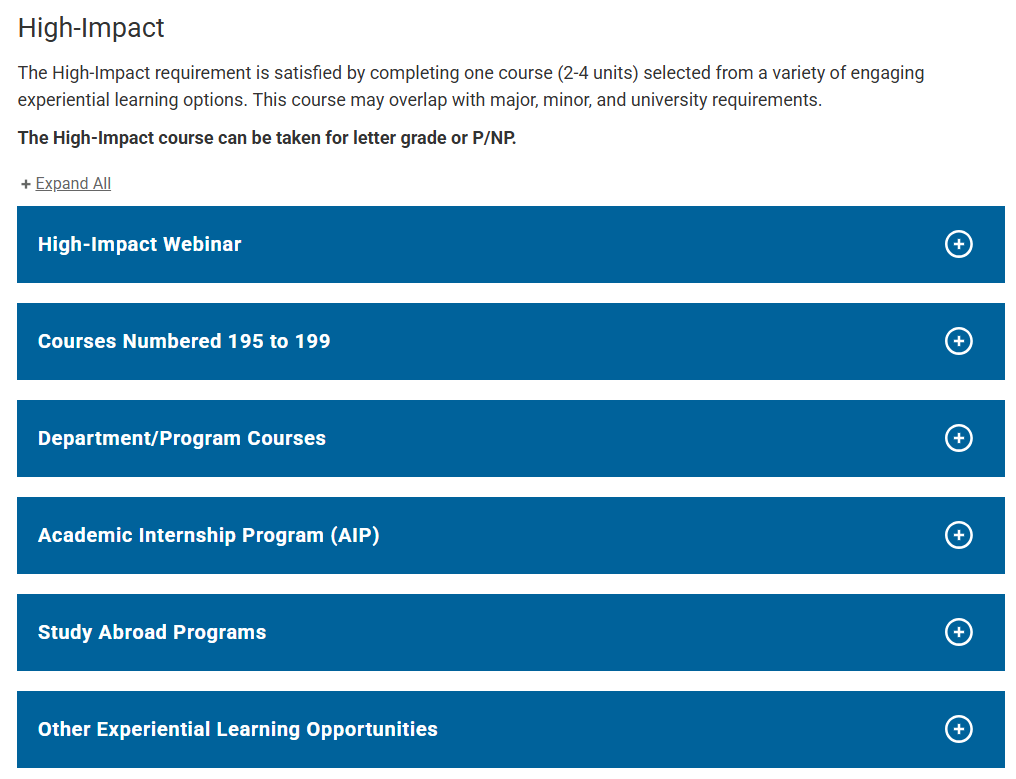Click the small plus sign before Expand All
This screenshot has height=779, width=1016.
point(26,184)
